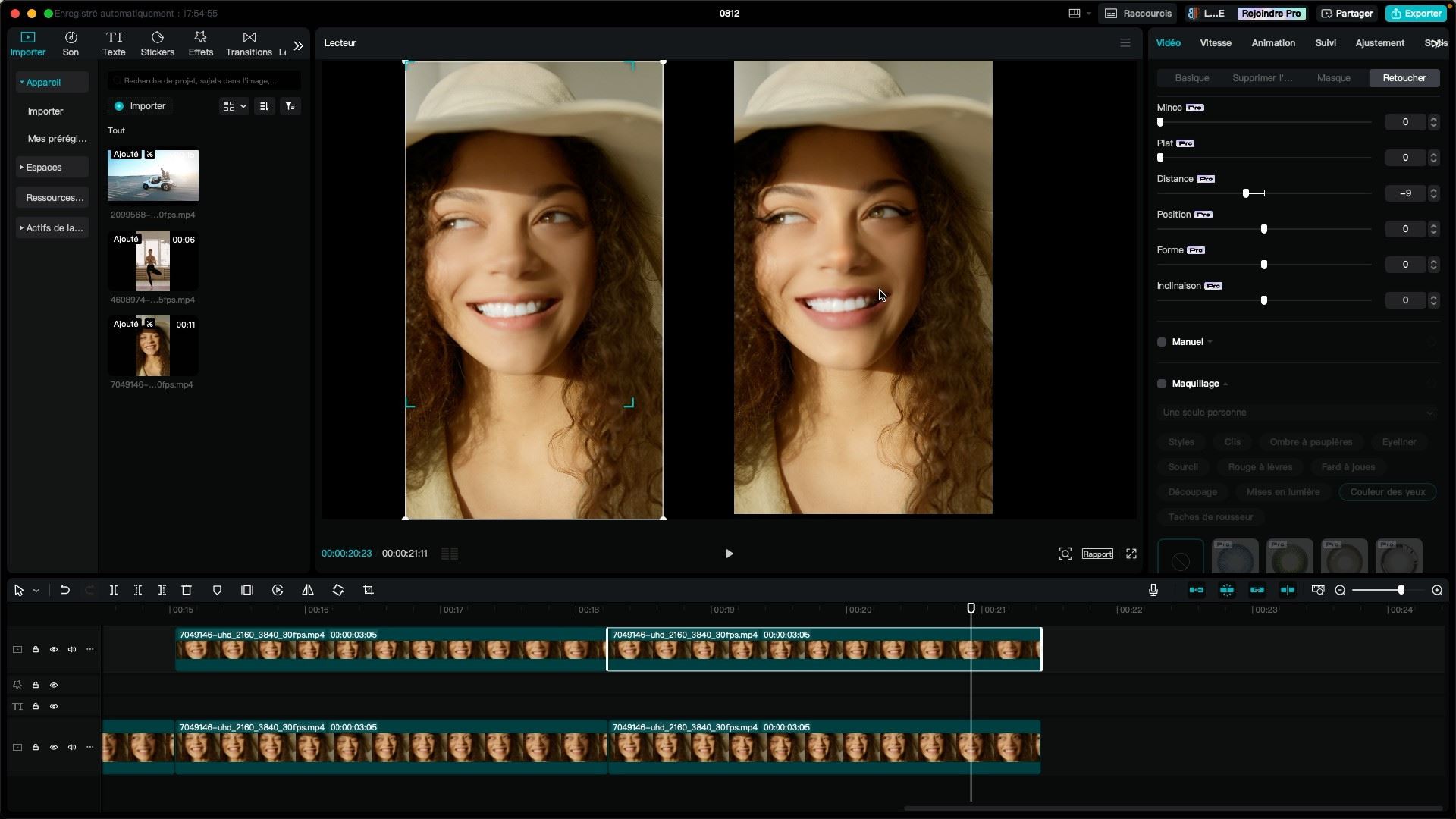
Task: Click the Importer button with plus icon
Action: pyautogui.click(x=140, y=106)
